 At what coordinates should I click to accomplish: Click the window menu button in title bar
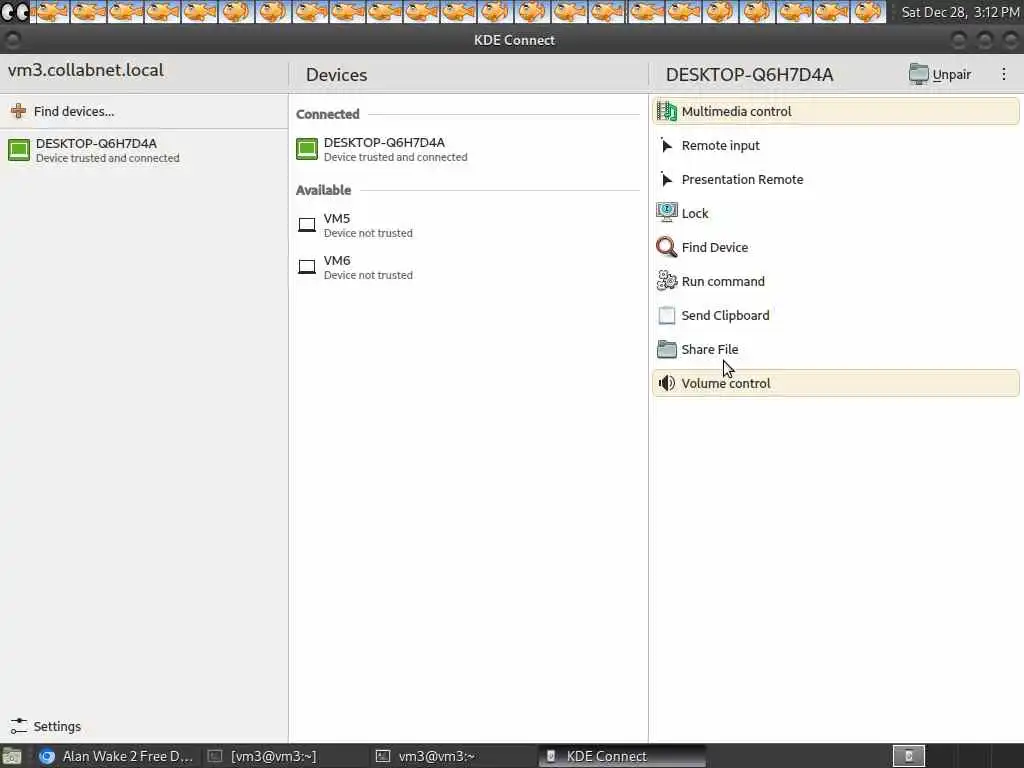pyautogui.click(x=12, y=40)
